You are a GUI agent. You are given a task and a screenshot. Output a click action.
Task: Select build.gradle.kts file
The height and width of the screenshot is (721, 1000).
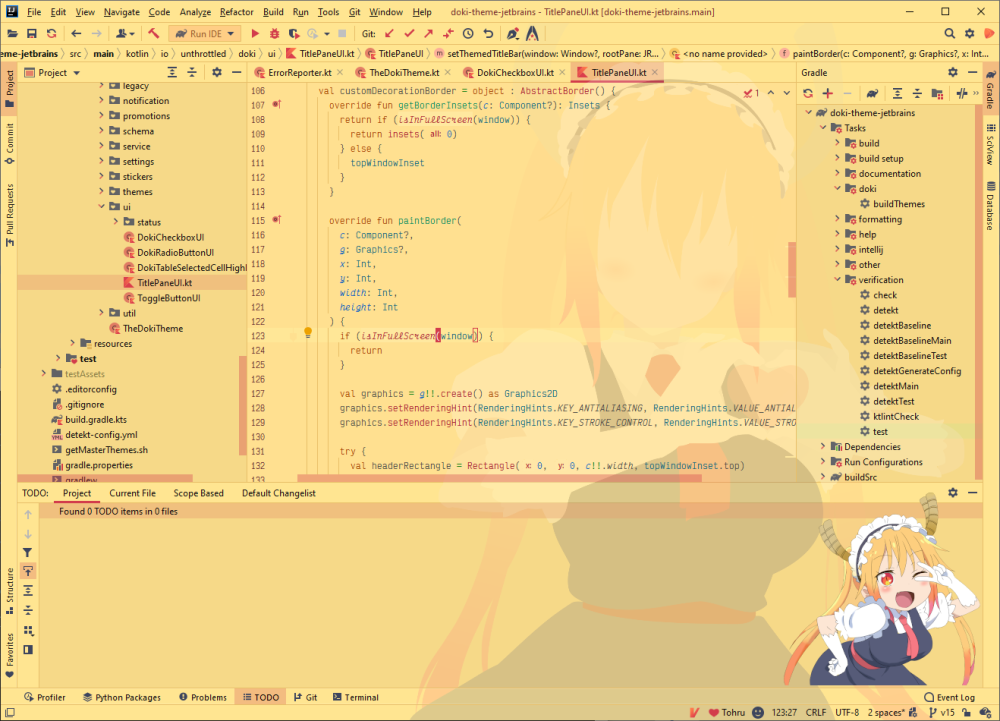coord(96,419)
